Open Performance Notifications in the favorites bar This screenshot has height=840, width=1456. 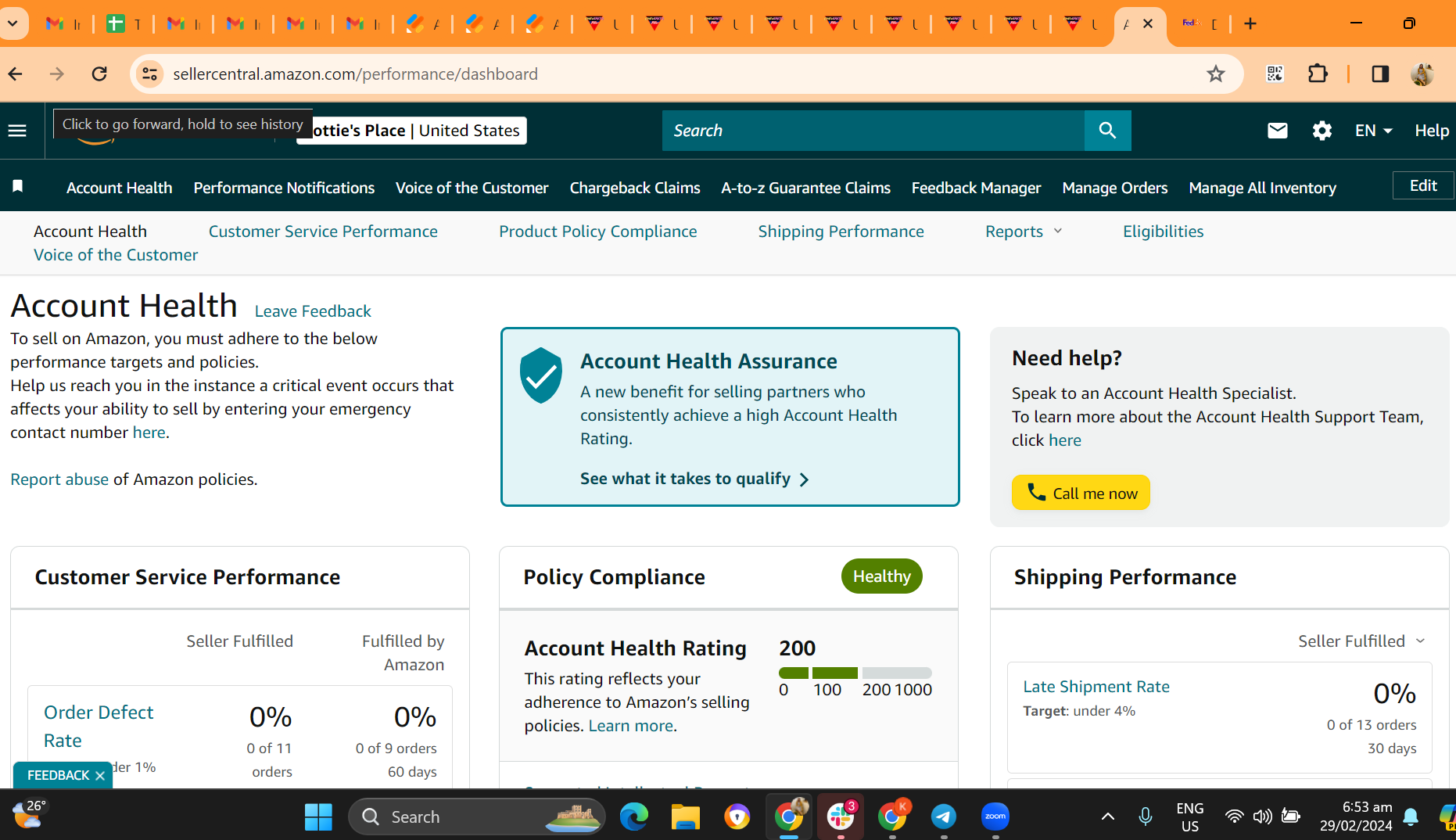[284, 188]
